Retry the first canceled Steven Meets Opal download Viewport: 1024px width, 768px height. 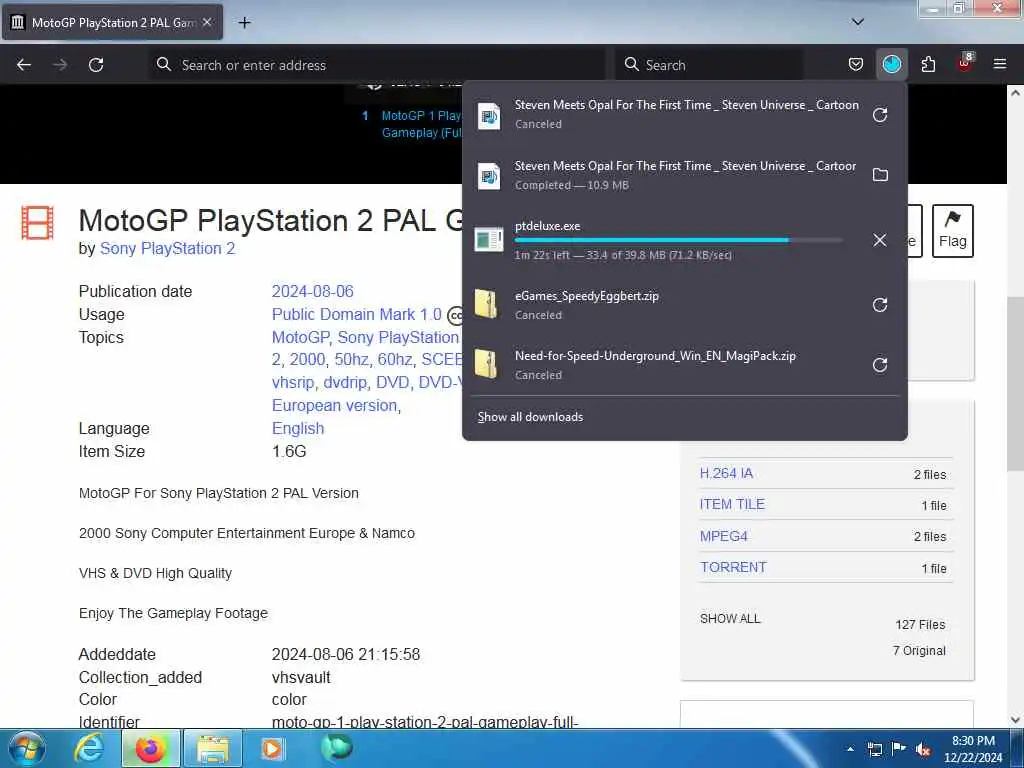pos(880,115)
